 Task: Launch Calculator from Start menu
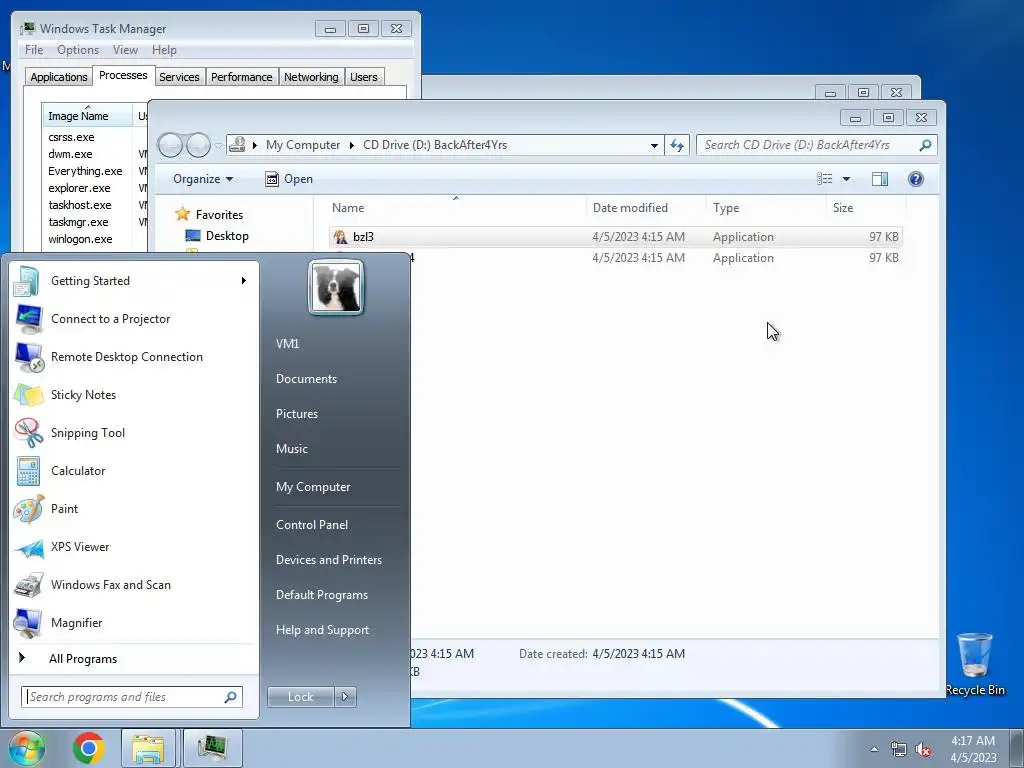(x=133, y=471)
